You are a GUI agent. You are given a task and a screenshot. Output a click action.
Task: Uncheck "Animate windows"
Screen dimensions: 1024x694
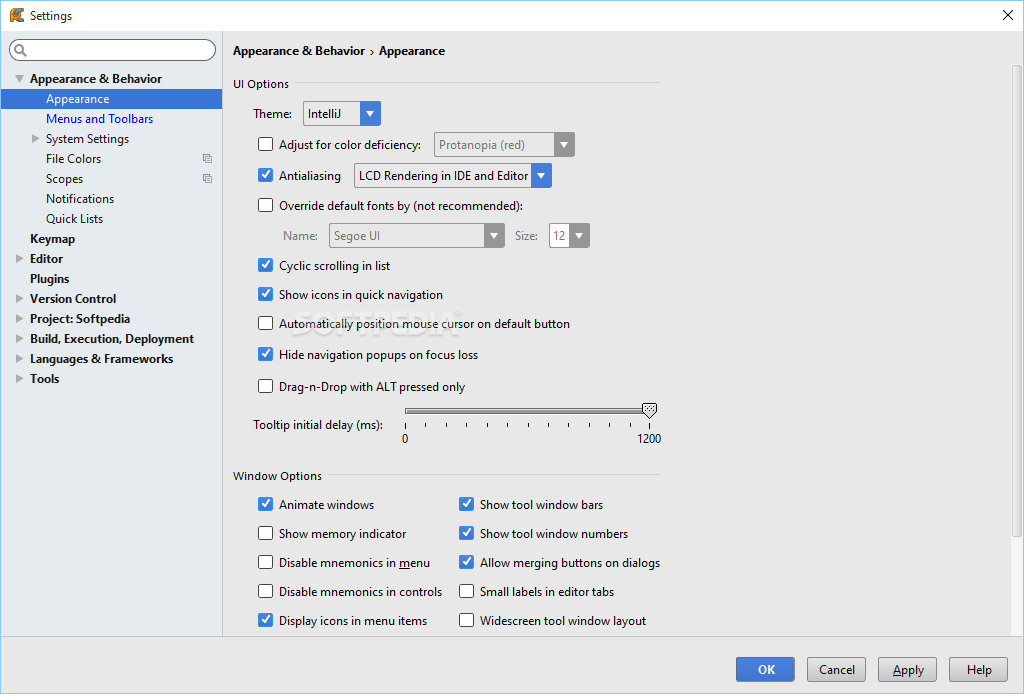coord(266,504)
